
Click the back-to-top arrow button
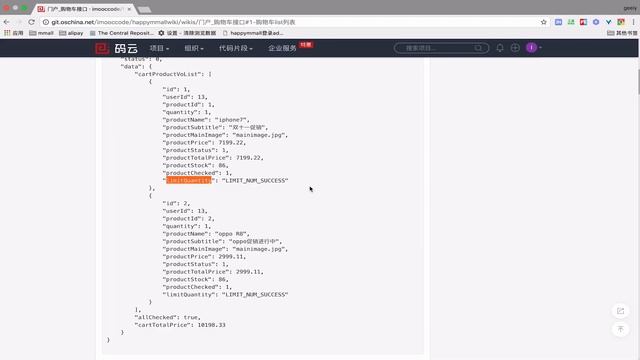point(620,329)
